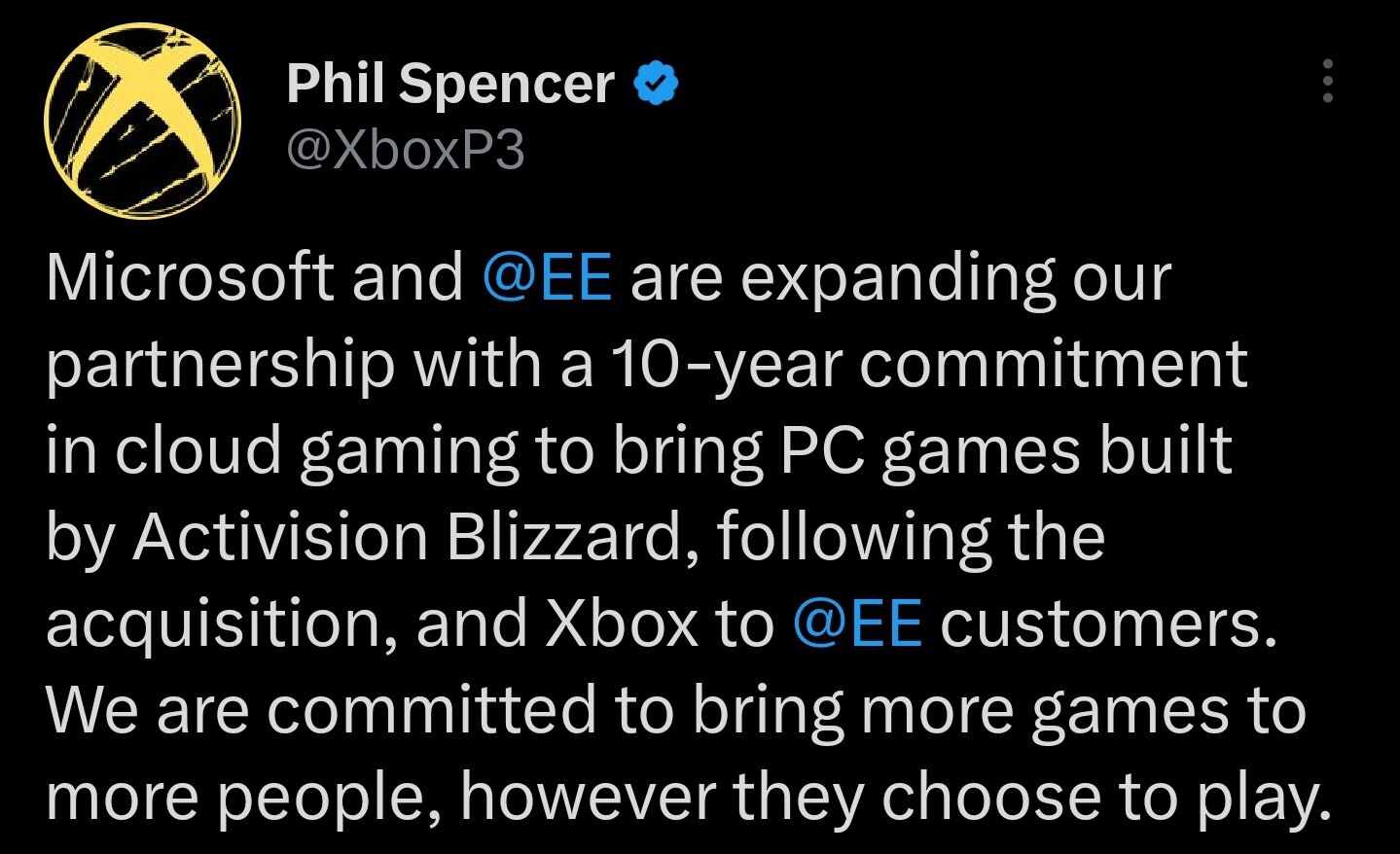1400x854 pixels.
Task: Click the Activision text in the tweet
Action: pos(280,537)
